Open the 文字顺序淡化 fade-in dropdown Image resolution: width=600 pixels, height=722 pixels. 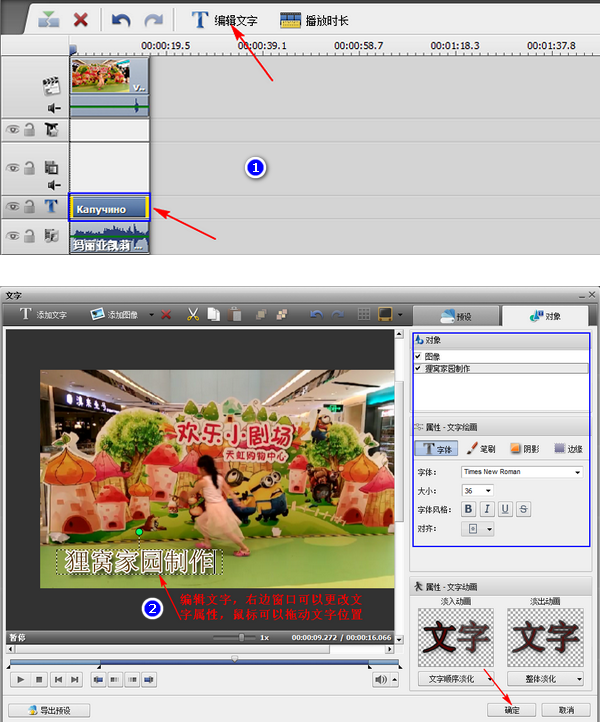[x=456, y=679]
